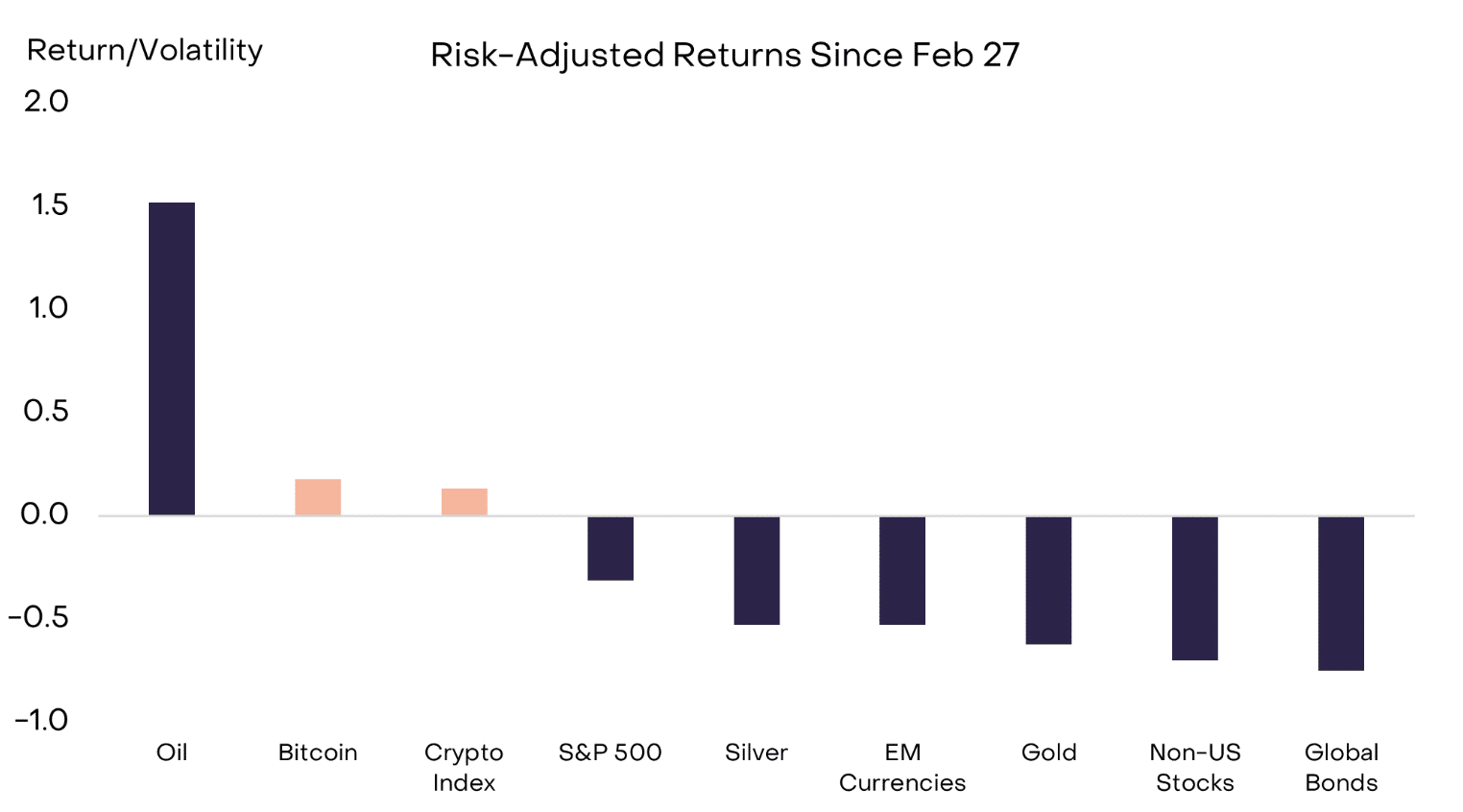Click the Crypto Index bar

[465, 502]
